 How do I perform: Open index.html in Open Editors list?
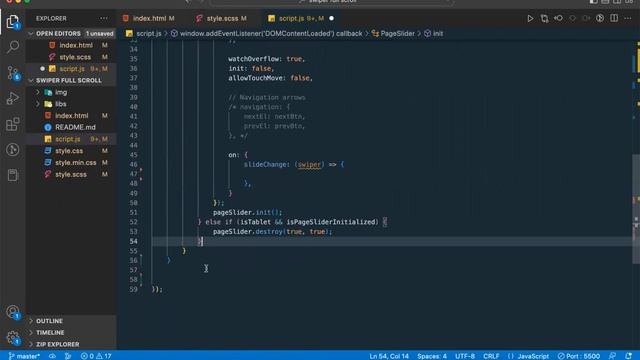pyautogui.click(x=72, y=45)
